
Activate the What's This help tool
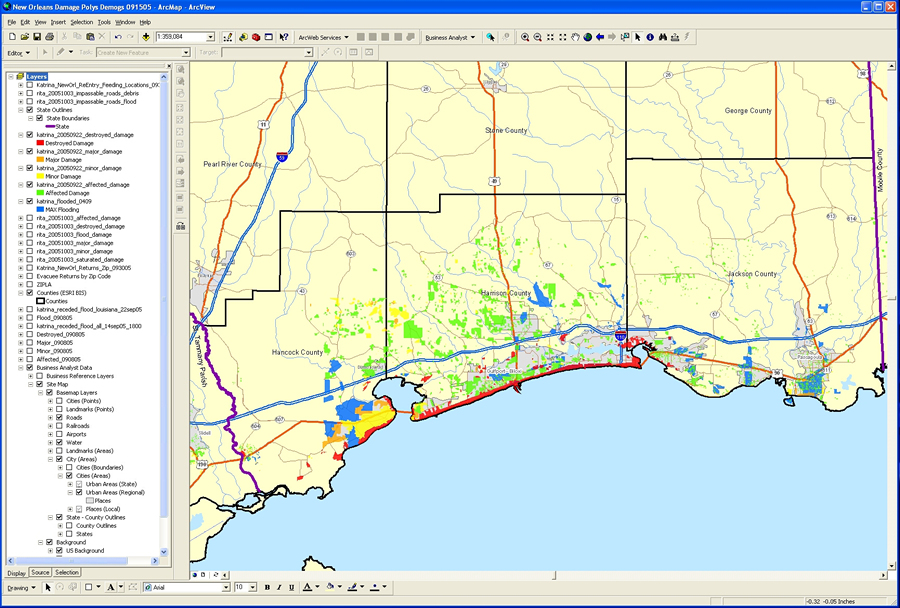coord(284,37)
